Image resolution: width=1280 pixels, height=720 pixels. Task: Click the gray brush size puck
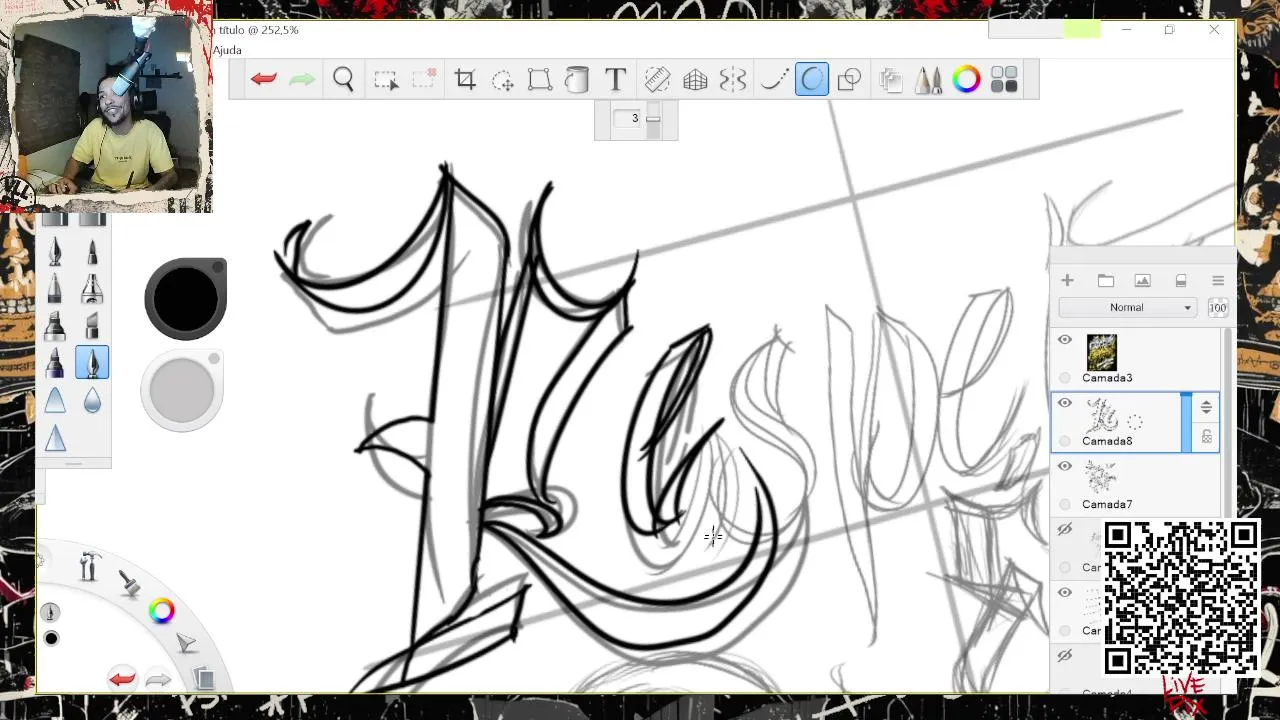(182, 391)
